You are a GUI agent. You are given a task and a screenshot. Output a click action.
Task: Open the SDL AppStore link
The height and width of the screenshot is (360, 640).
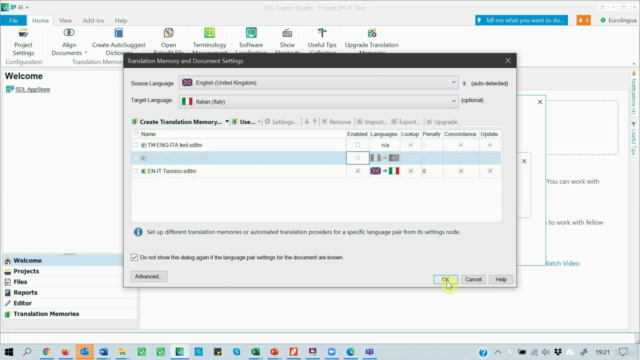[x=33, y=89]
